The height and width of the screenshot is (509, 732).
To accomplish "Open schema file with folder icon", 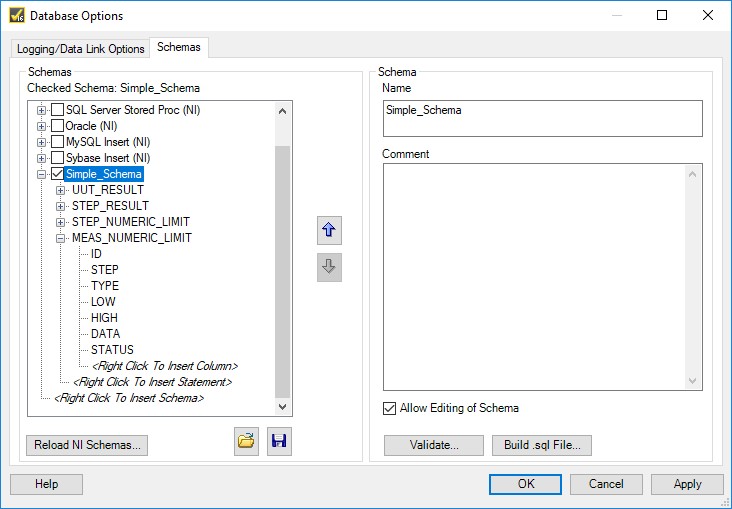I will pos(246,441).
